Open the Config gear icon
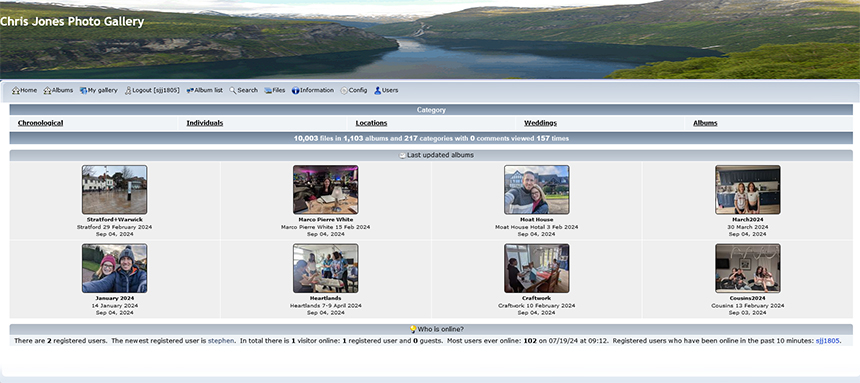 (344, 91)
